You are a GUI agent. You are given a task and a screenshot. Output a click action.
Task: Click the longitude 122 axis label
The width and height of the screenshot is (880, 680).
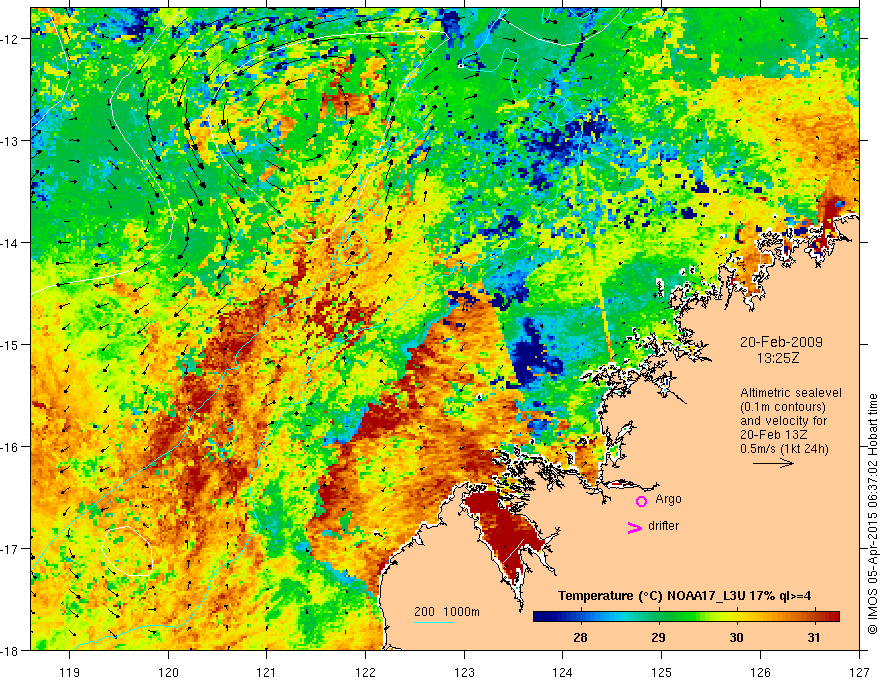[365, 672]
